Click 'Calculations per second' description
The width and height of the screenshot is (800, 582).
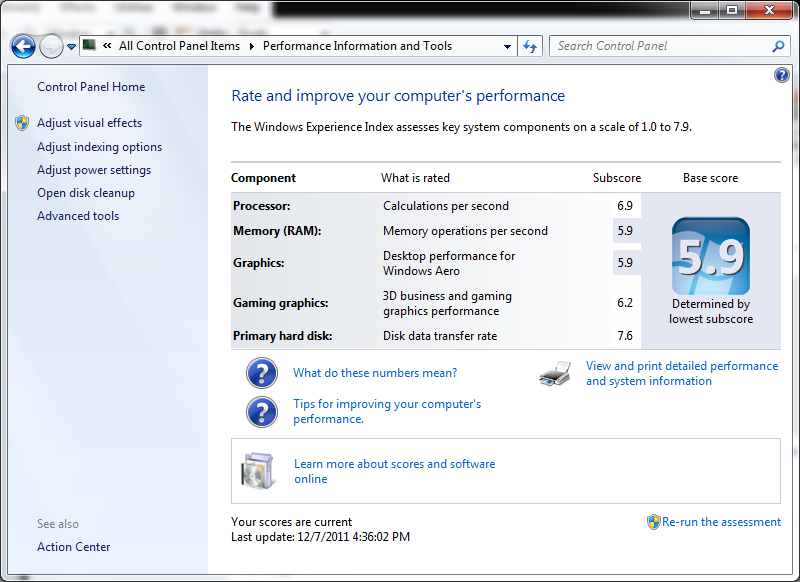pos(446,206)
